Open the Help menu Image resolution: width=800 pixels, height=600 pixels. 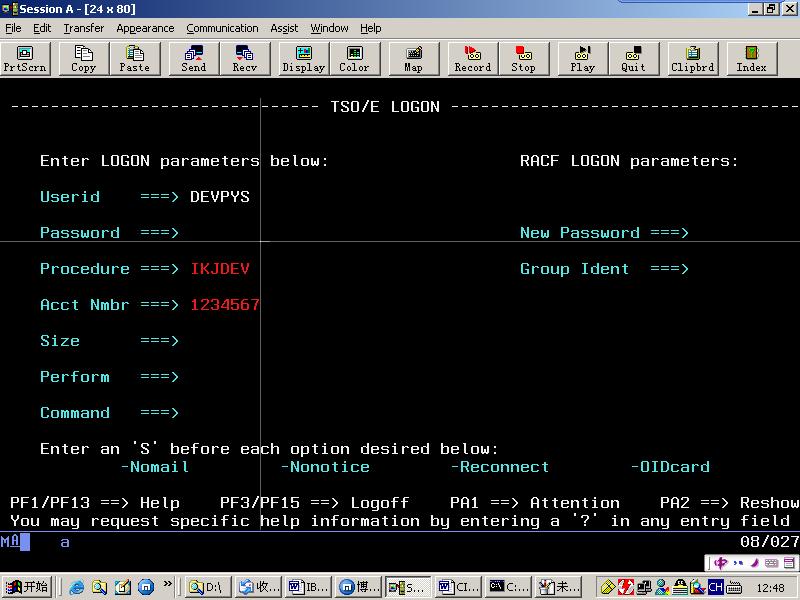click(x=370, y=28)
